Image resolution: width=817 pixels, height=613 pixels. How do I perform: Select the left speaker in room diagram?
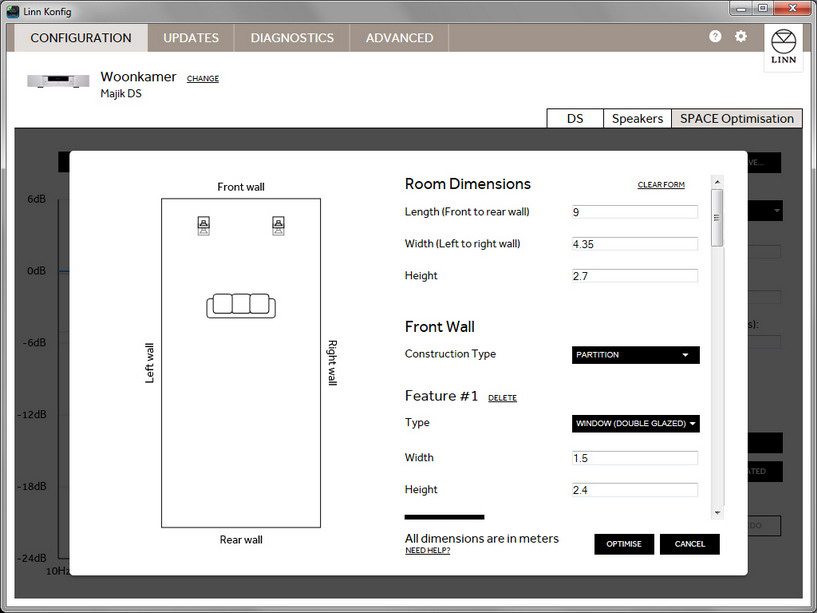point(203,226)
